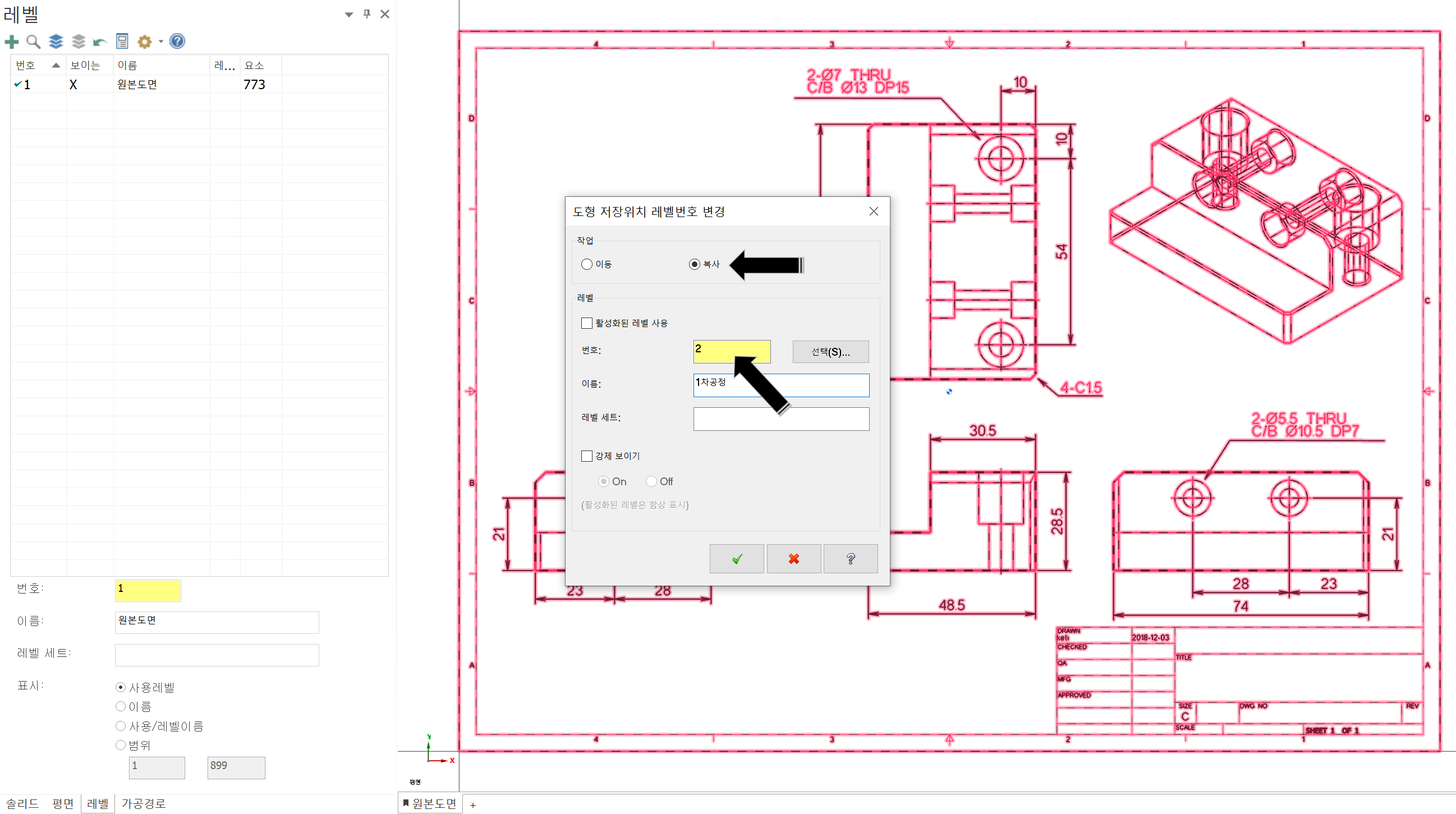
Task: Switch to the 솔리드 tab
Action: click(22, 803)
